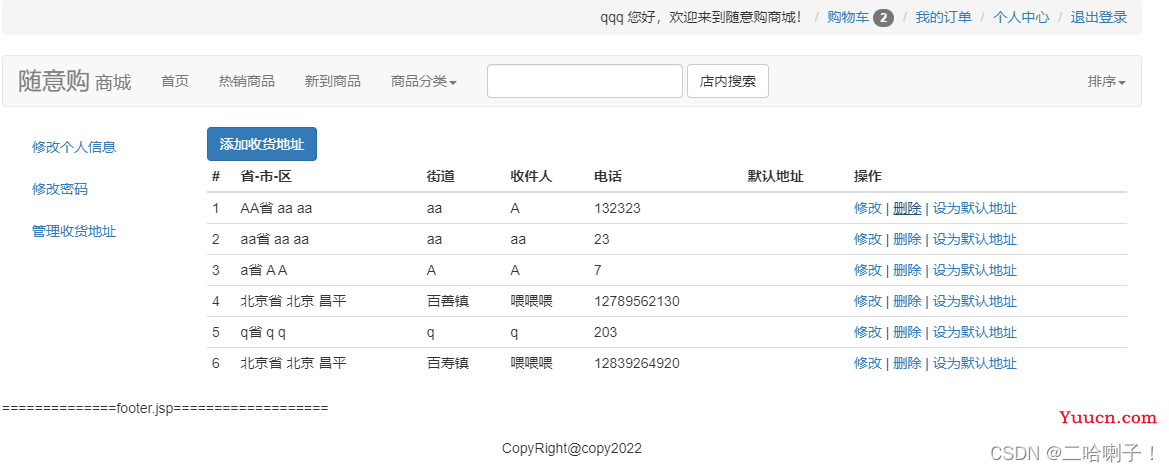Screen dimensions: 1169x472
Task: Click 修改 for row 3 a省 address
Action: [x=868, y=270]
